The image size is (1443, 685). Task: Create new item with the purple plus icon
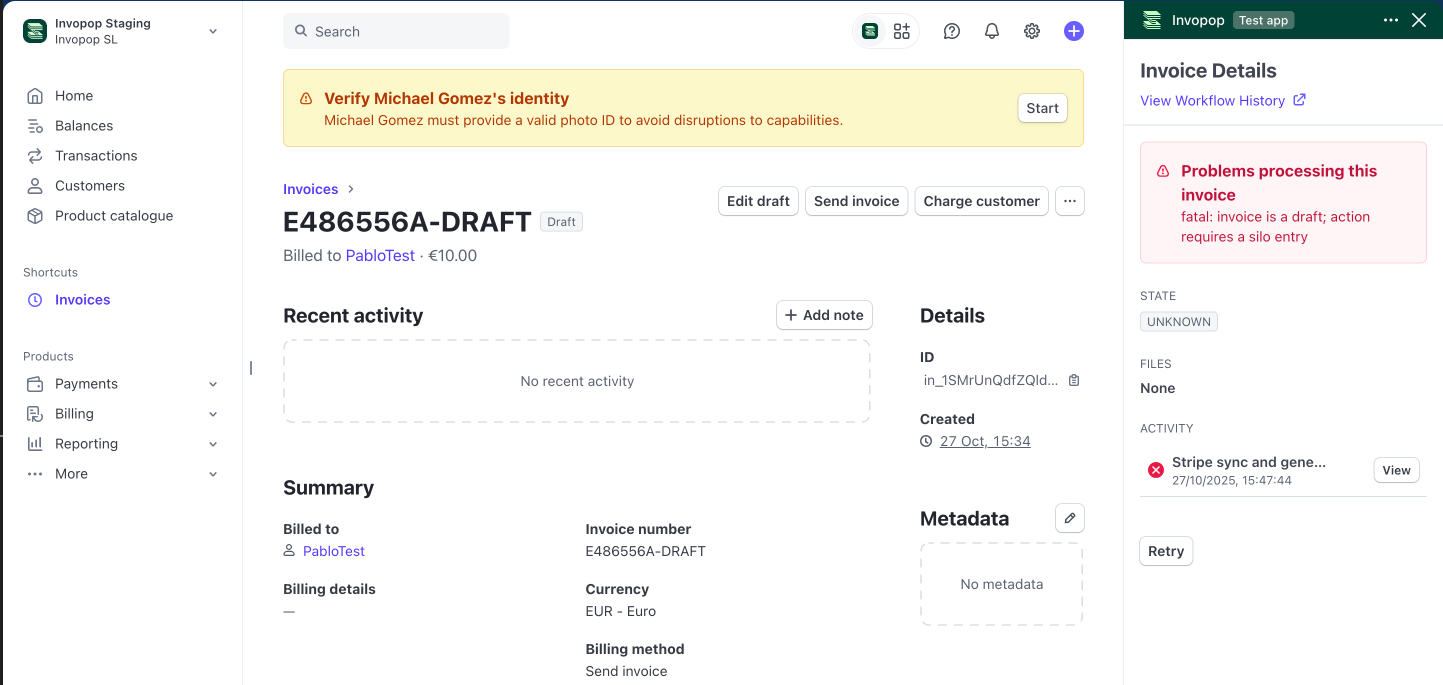point(1073,31)
